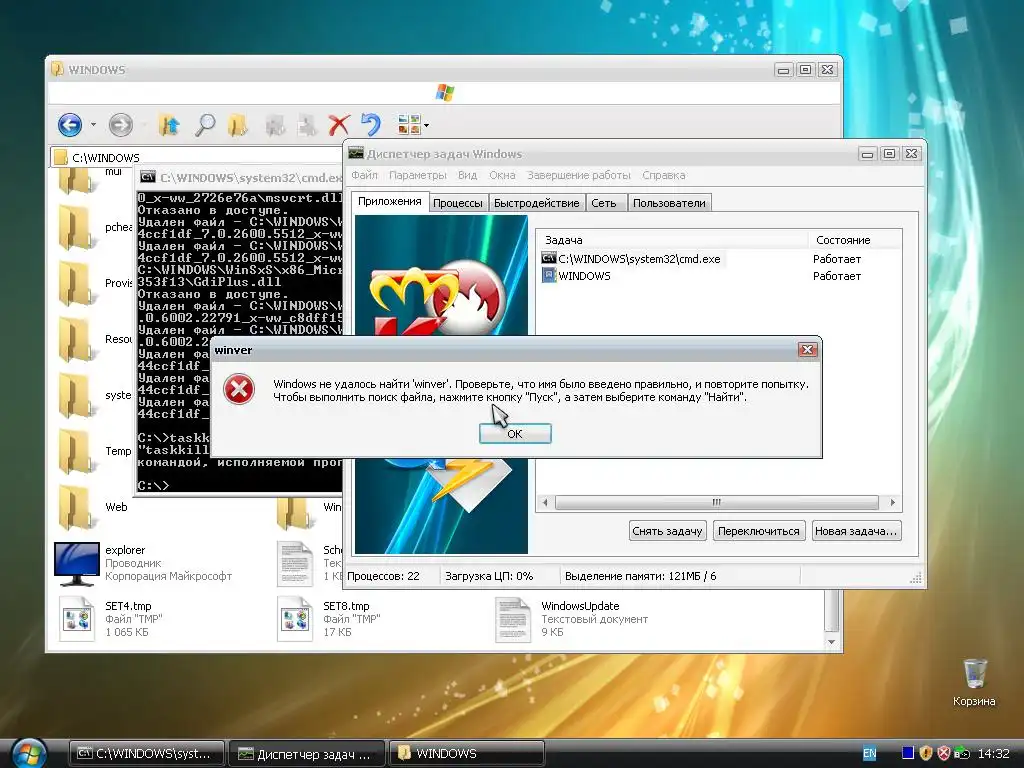Click the 14:32 taskbar clock

pos(993,754)
